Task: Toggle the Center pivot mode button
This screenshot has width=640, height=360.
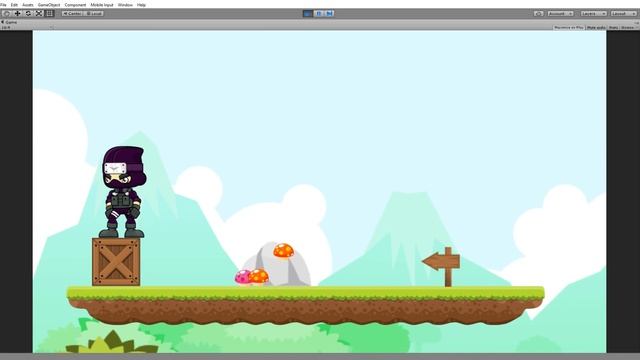Action: click(x=72, y=13)
